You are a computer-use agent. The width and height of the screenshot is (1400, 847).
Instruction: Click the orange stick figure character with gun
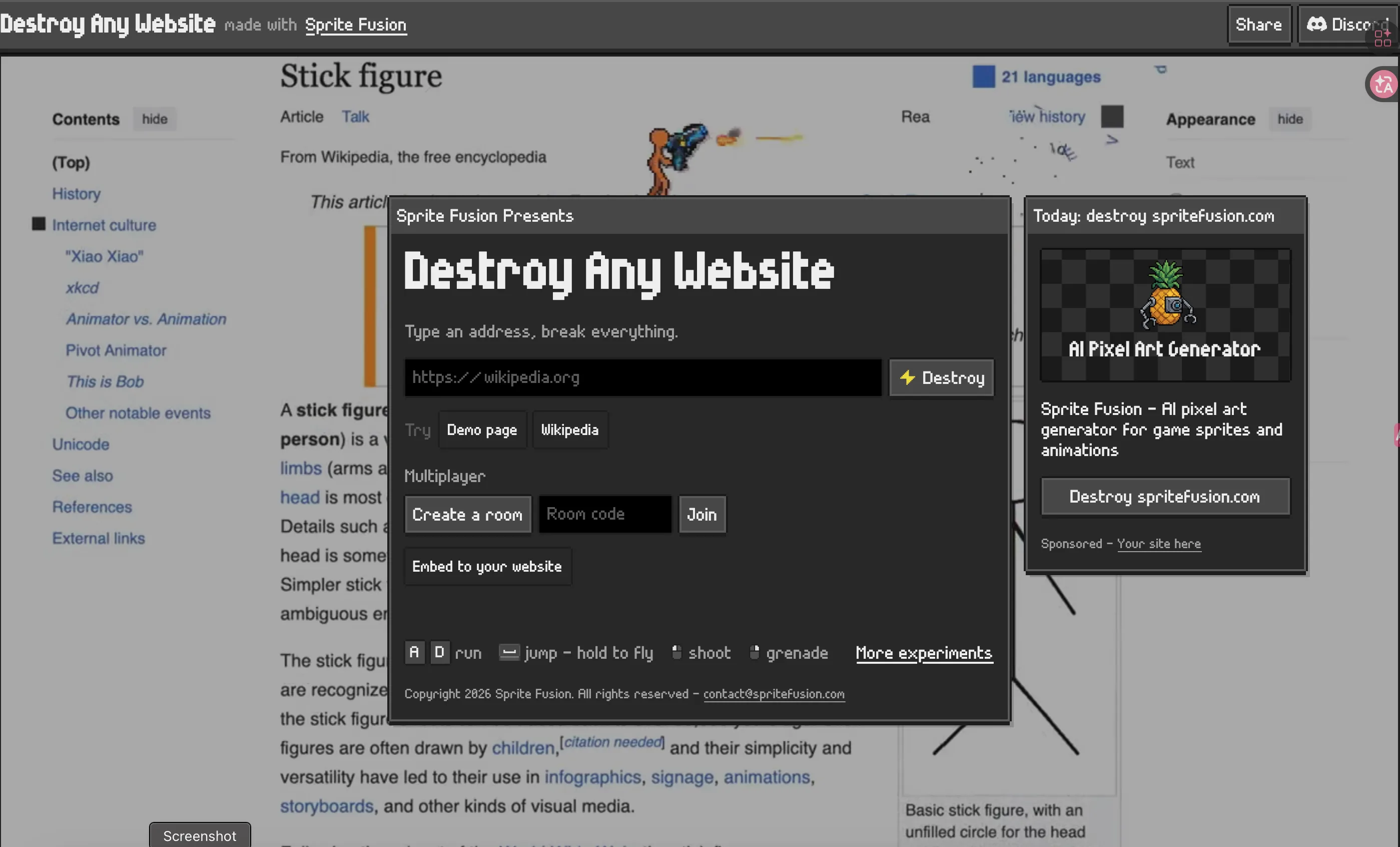[x=676, y=161]
